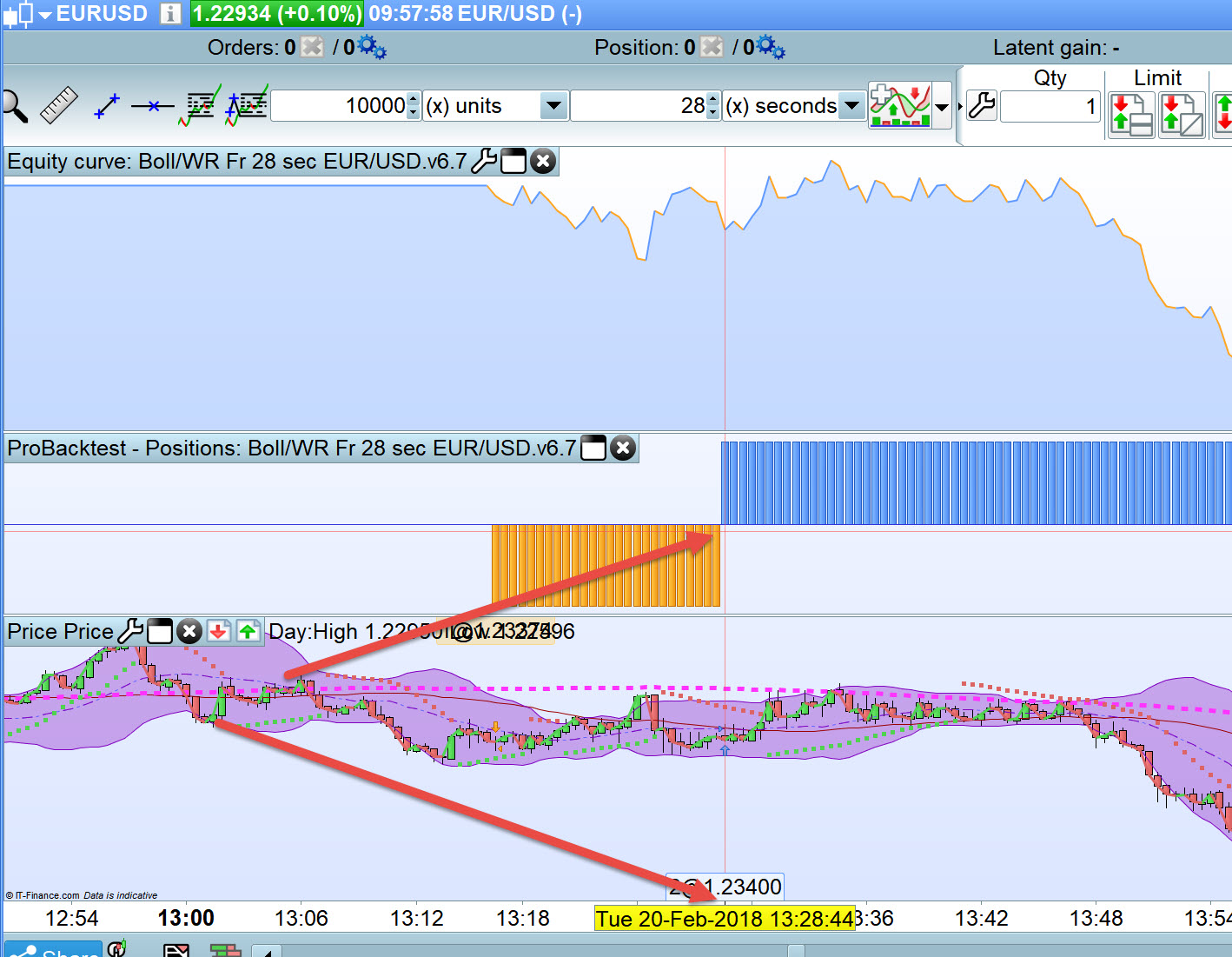Maximize the Price chart panel
The image size is (1232, 957).
160,631
